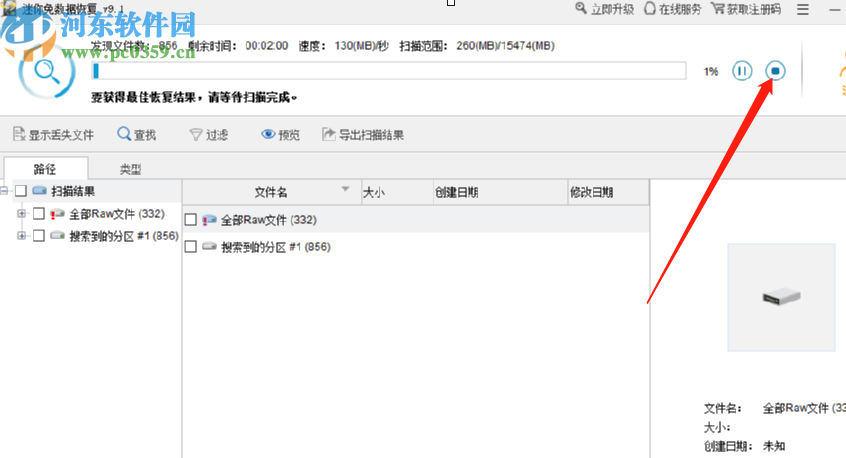
Task: Open 在线服务 online service
Action: point(673,9)
